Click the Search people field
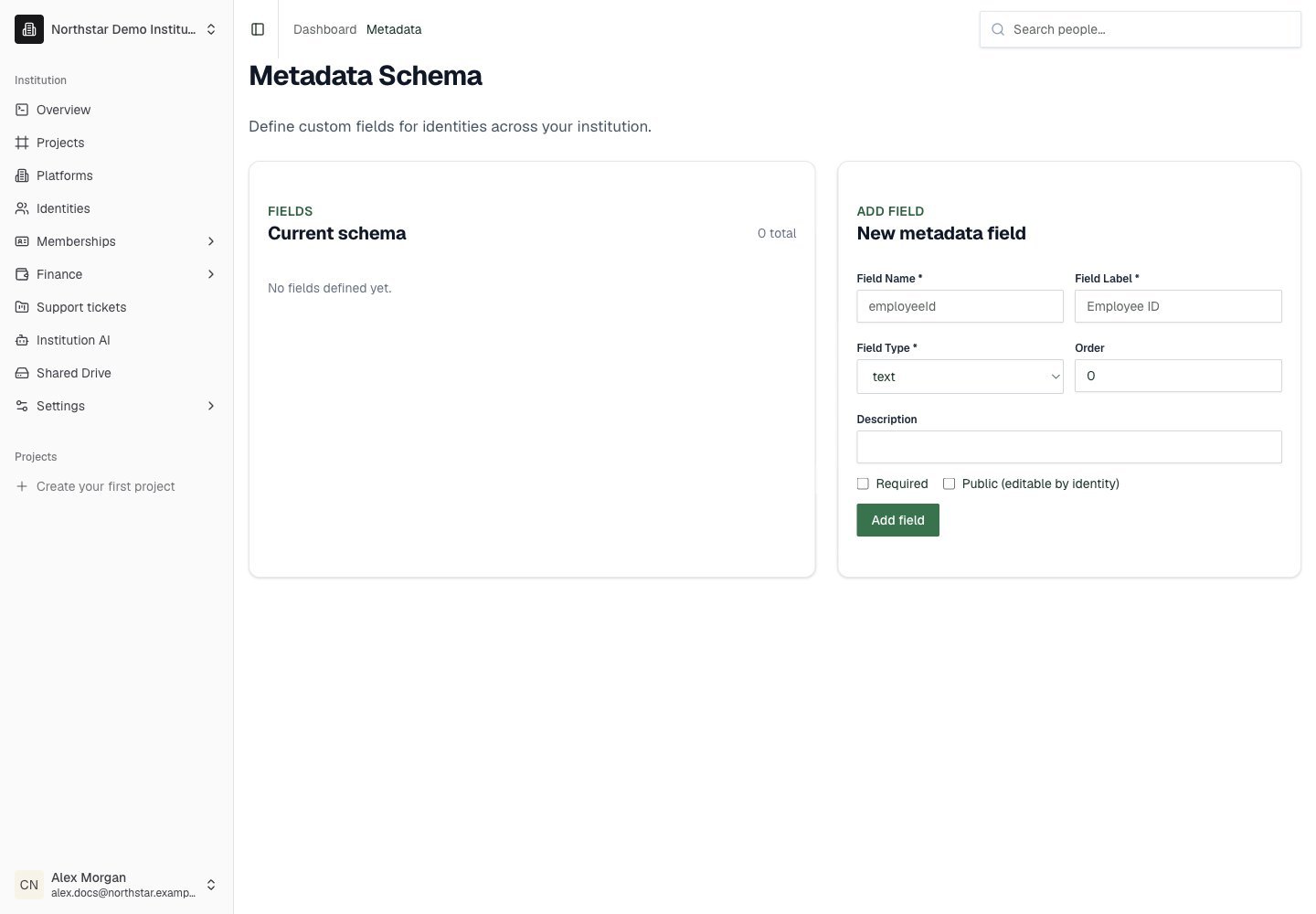This screenshot has width=1316, height=914. point(1141,29)
